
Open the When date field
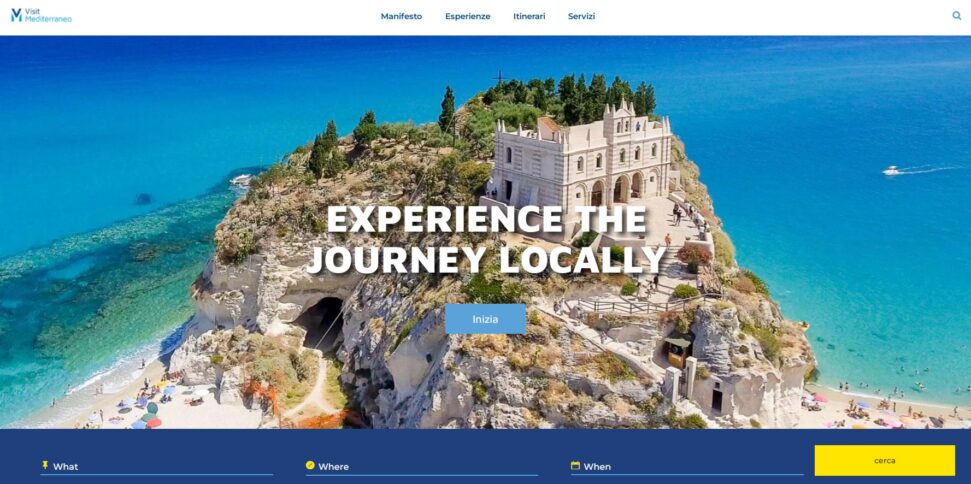[687, 467]
